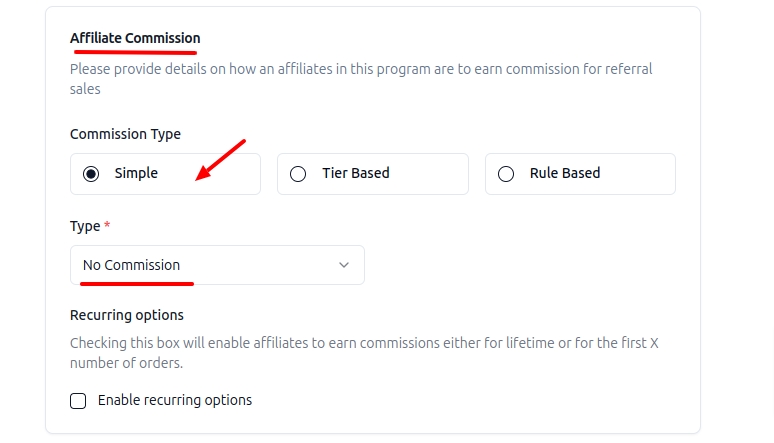Click the Commission Type field label

coord(125,134)
